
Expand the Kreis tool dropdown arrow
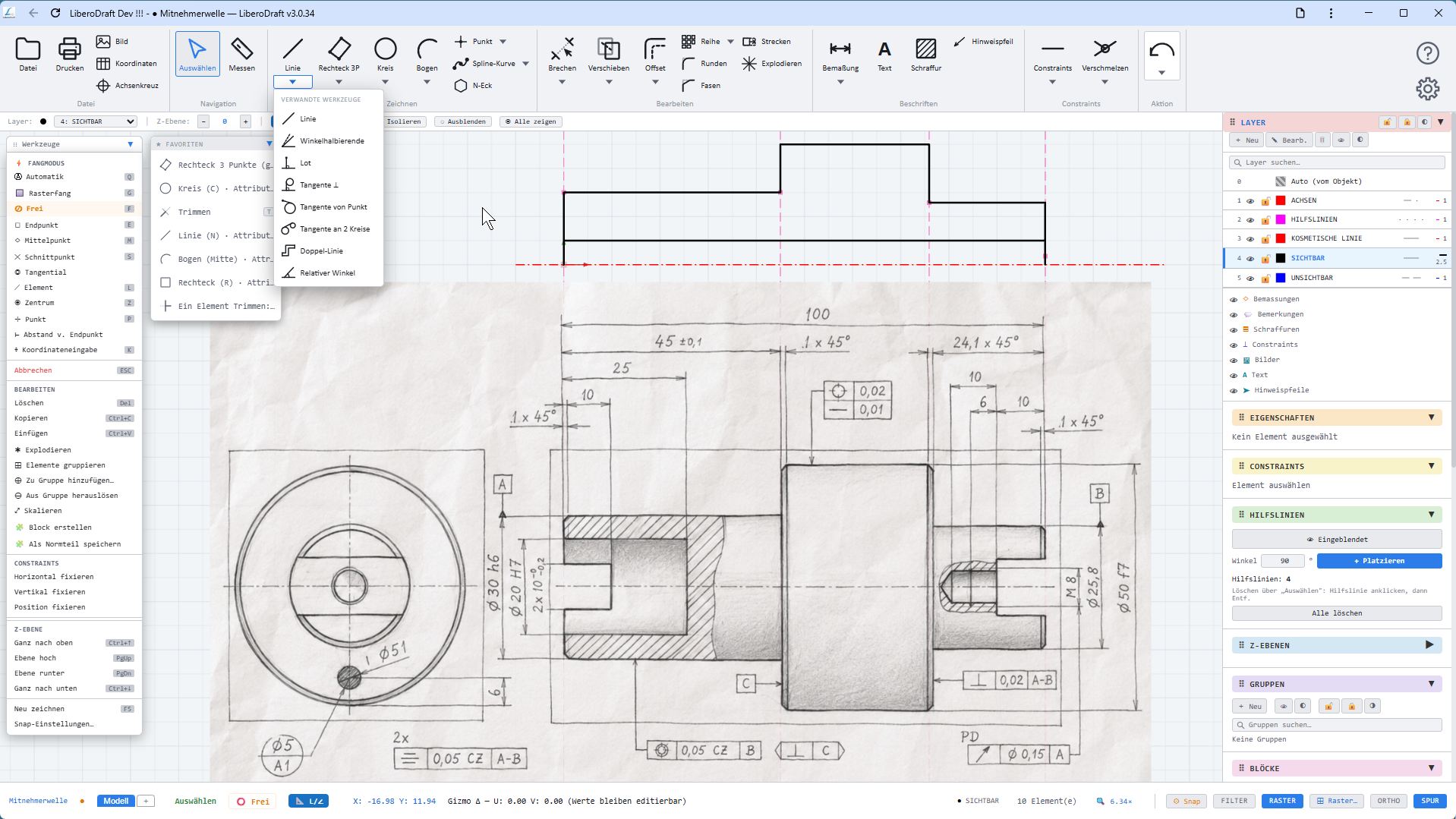[385, 82]
